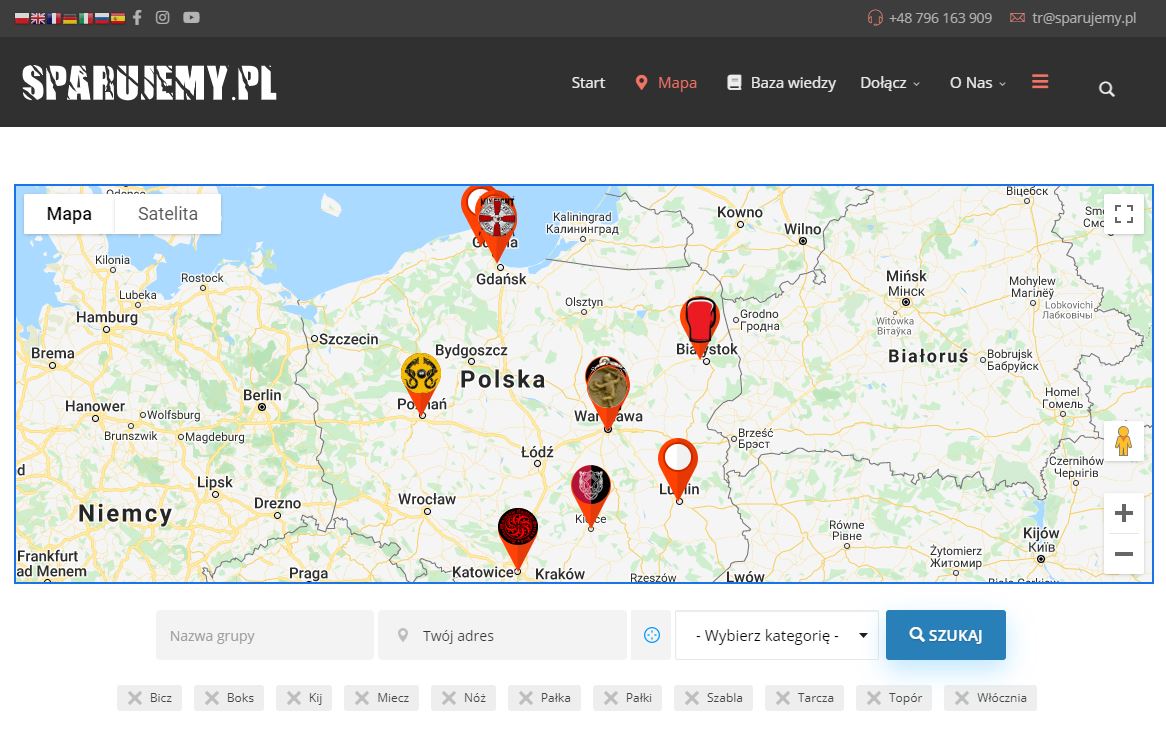This screenshot has height=732, width=1166.
Task: Expand the O Nas menu
Action: 977,83
